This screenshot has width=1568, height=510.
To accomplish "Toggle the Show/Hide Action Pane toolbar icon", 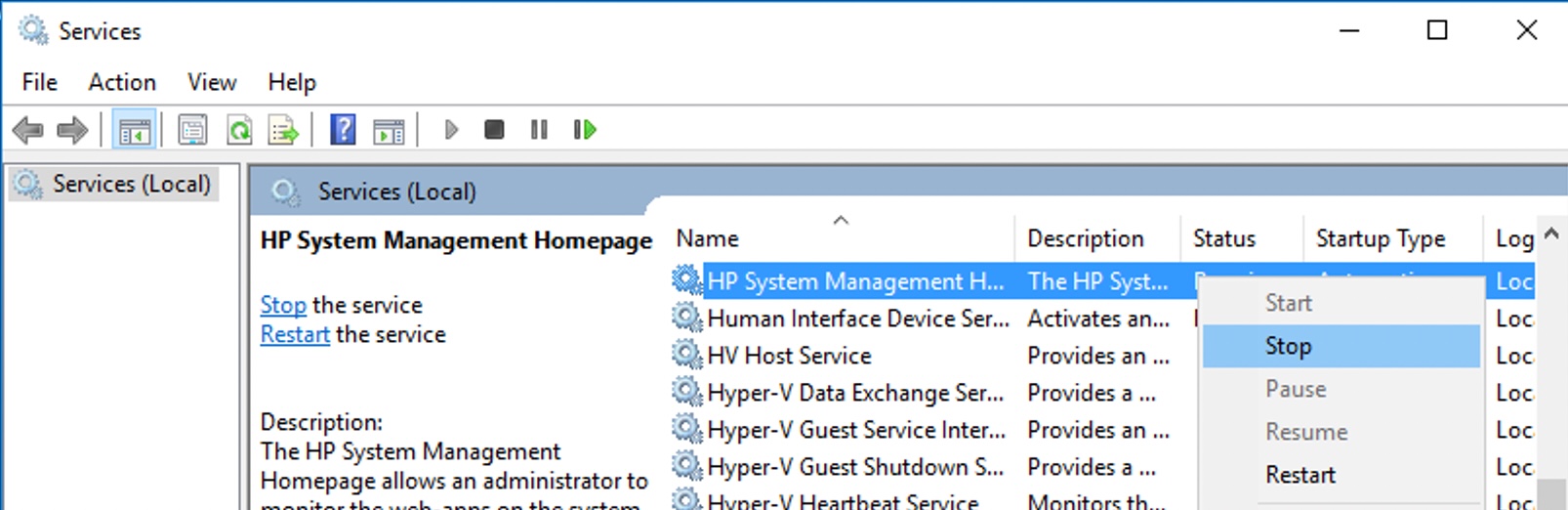I will click(389, 130).
